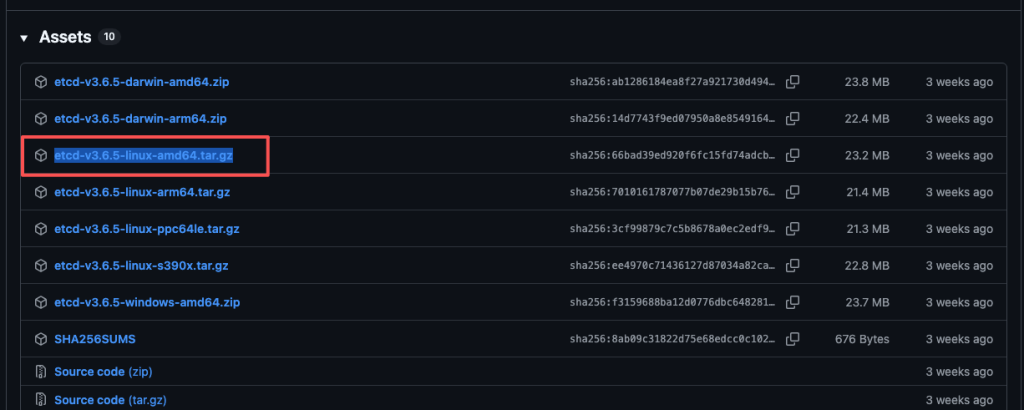Viewport: 1024px width, 410px height.
Task: Copy sha256 for linux-ppc64le tarball
Action: point(793,229)
